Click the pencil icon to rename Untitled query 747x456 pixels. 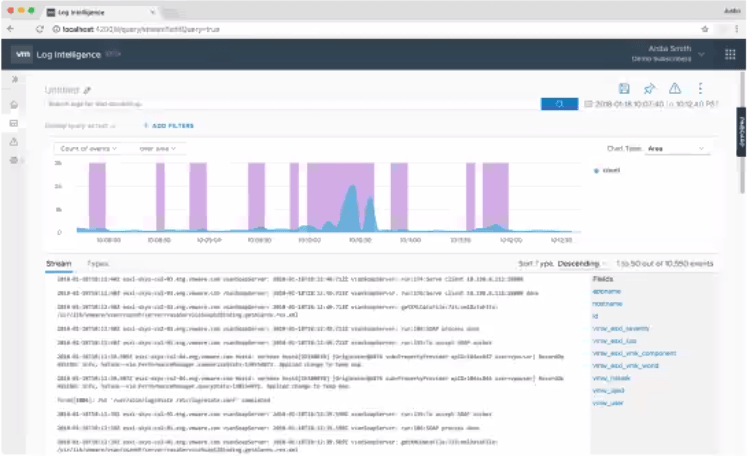(87, 90)
